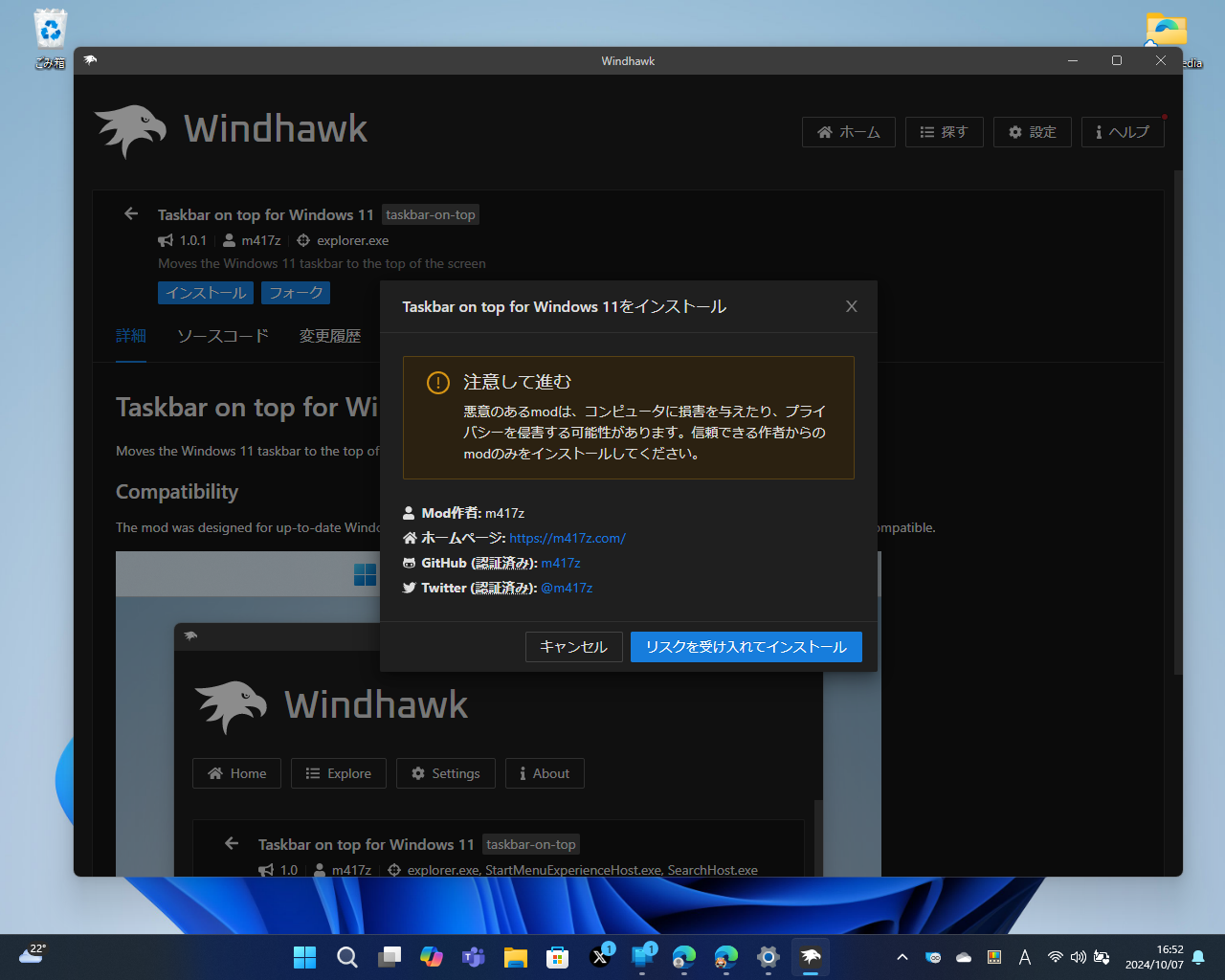Open File Explorer from the taskbar
The width and height of the screenshot is (1225, 980).
tap(515, 957)
